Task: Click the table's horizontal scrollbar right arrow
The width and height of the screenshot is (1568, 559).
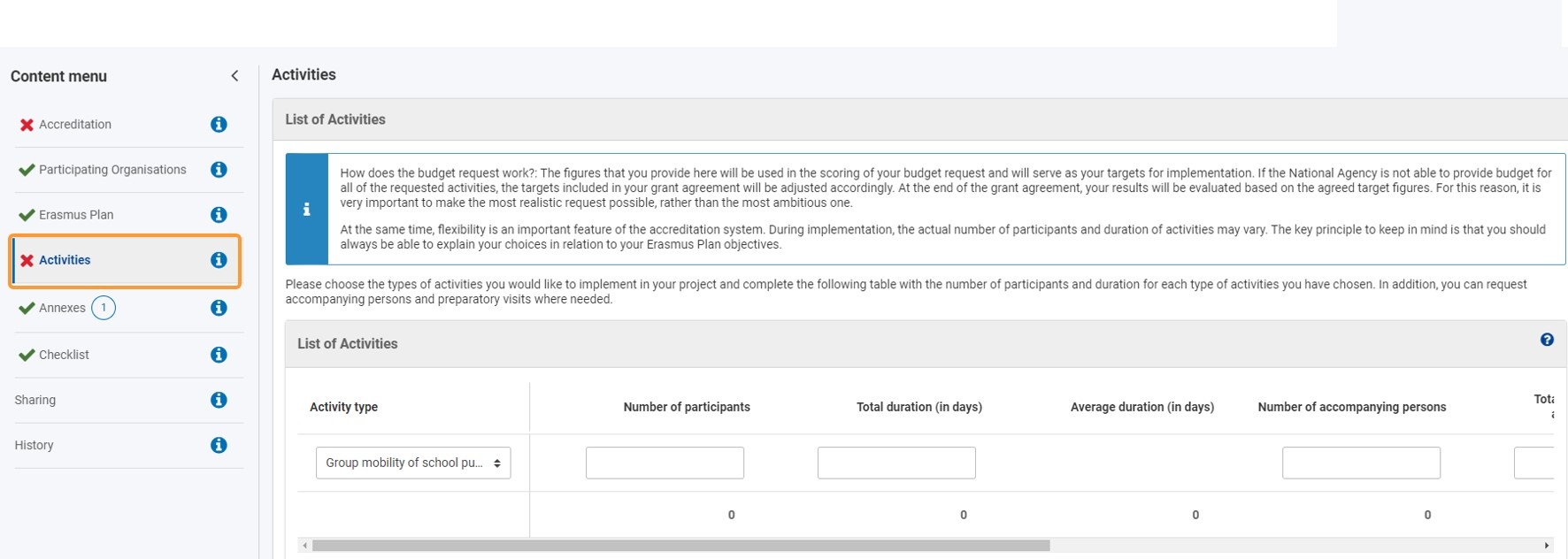Action: (1547, 546)
